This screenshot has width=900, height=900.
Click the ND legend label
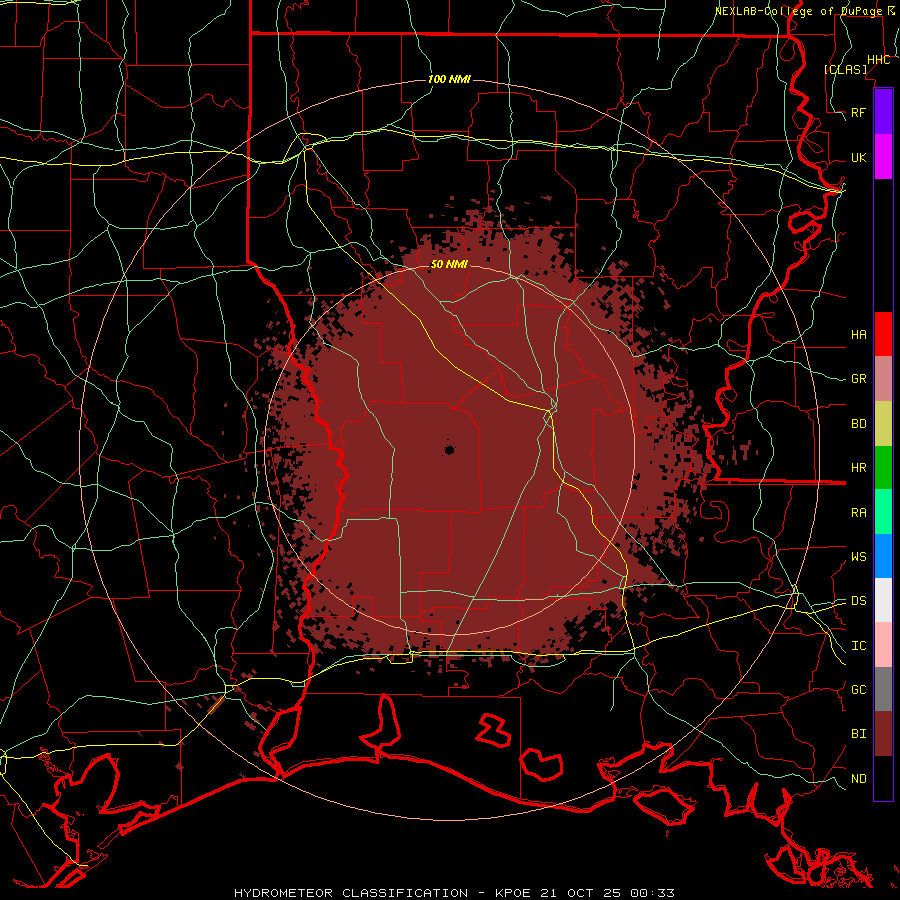click(859, 779)
